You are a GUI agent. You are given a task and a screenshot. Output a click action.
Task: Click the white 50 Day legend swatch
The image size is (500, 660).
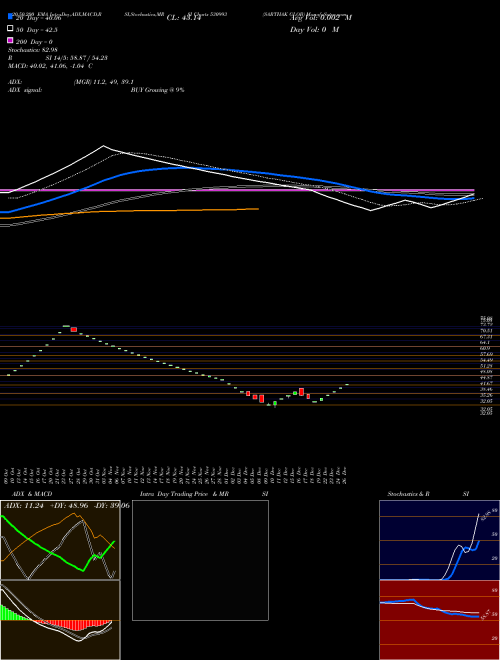coord(10,29)
